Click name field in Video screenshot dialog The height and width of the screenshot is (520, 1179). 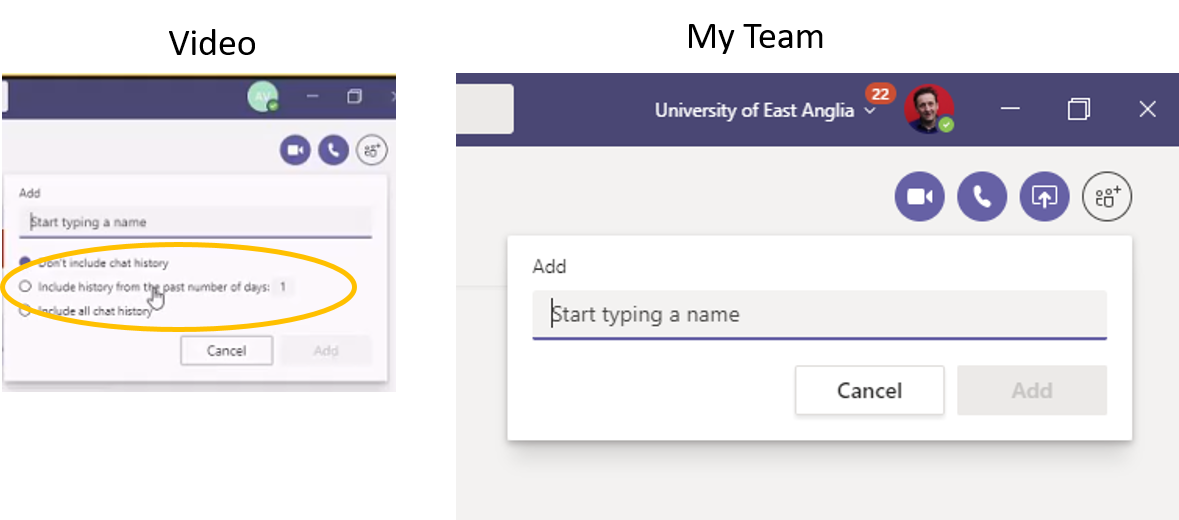[195, 222]
